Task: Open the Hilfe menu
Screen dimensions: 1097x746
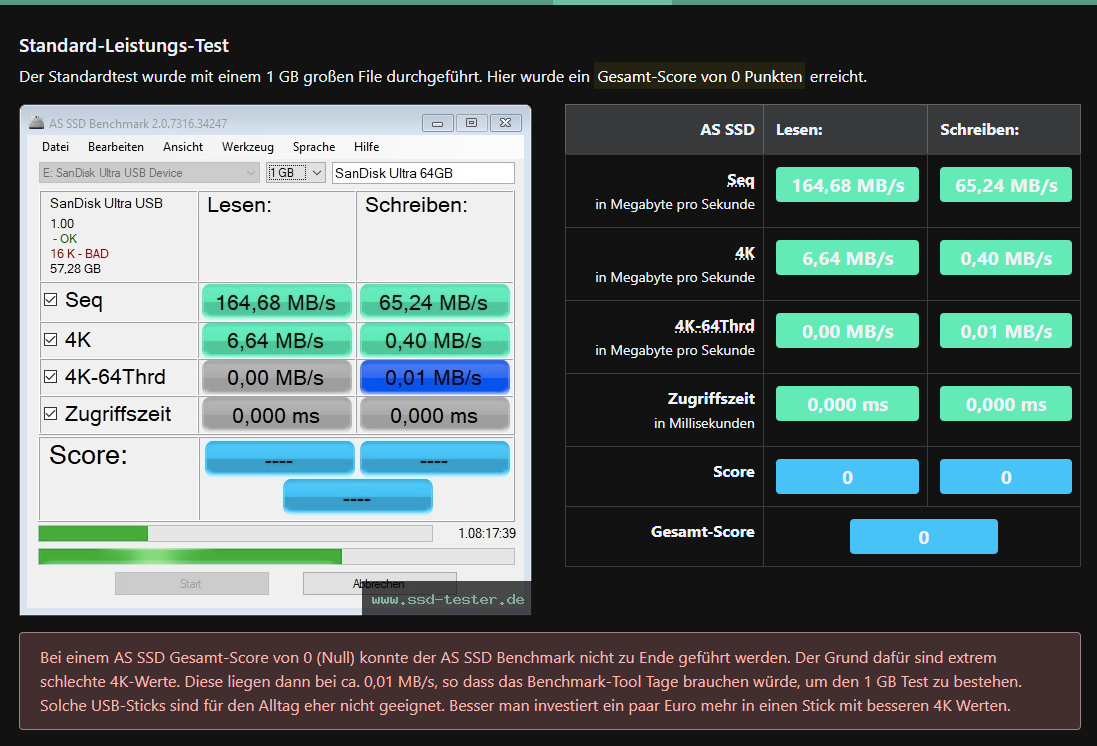Action: click(367, 147)
